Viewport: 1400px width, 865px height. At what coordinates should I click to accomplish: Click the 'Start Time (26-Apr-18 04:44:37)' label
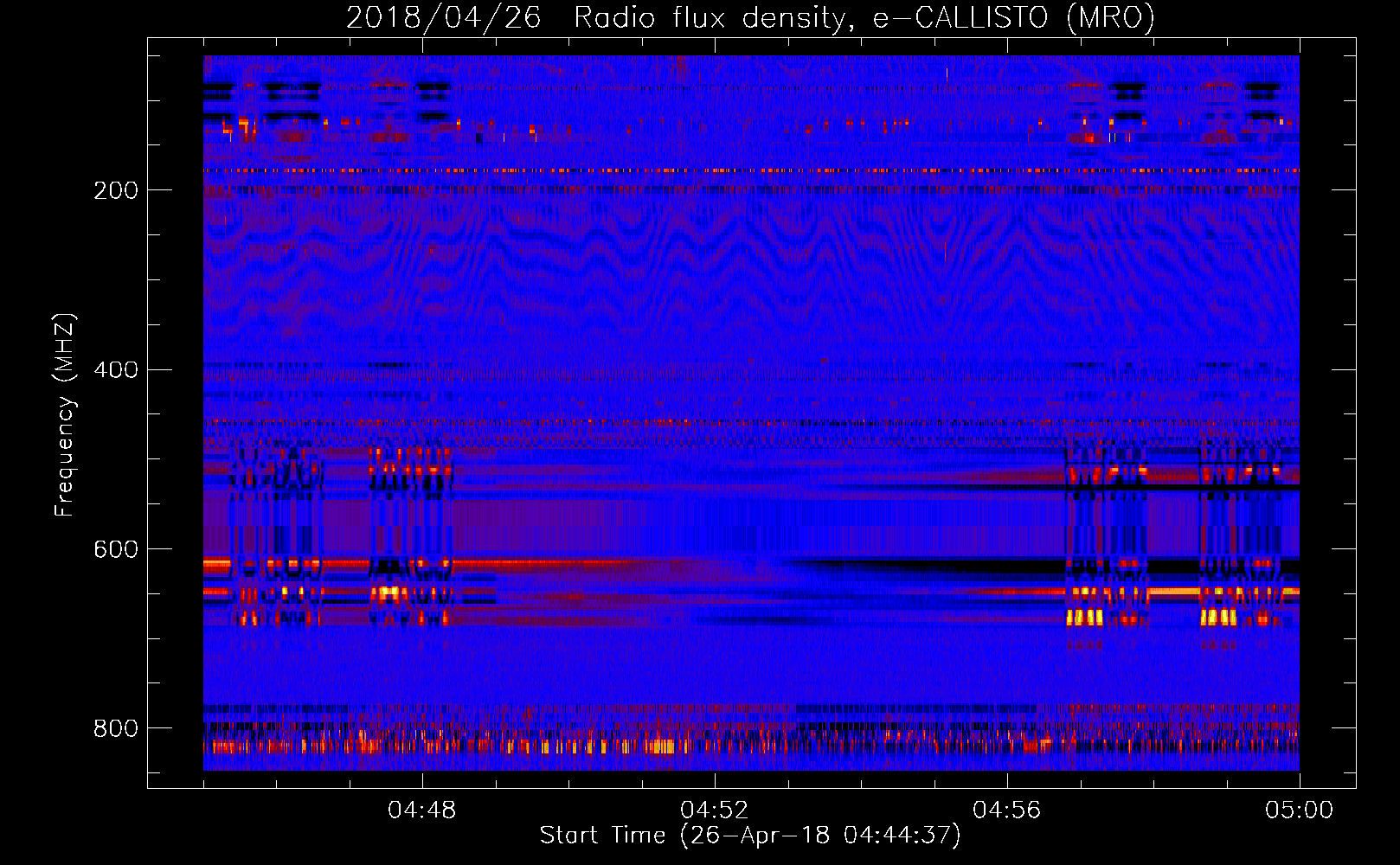coord(750,836)
